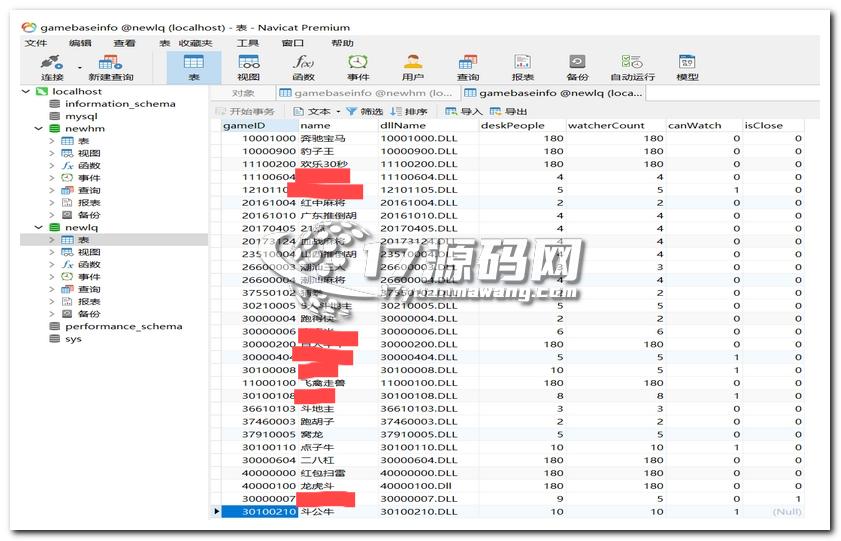Collapse the localhost connection tree node
The width and height of the screenshot is (841, 541).
[x=25, y=91]
